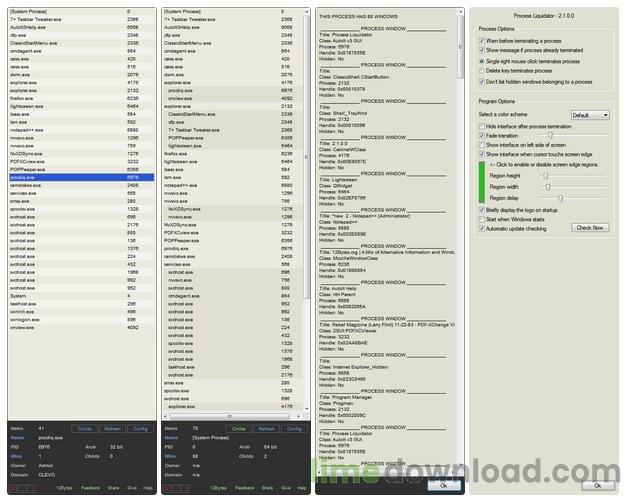Screen dimensions: 628x502
Task: Select ramdiskws.exe in the tree process list
Action: tap(233, 256)
